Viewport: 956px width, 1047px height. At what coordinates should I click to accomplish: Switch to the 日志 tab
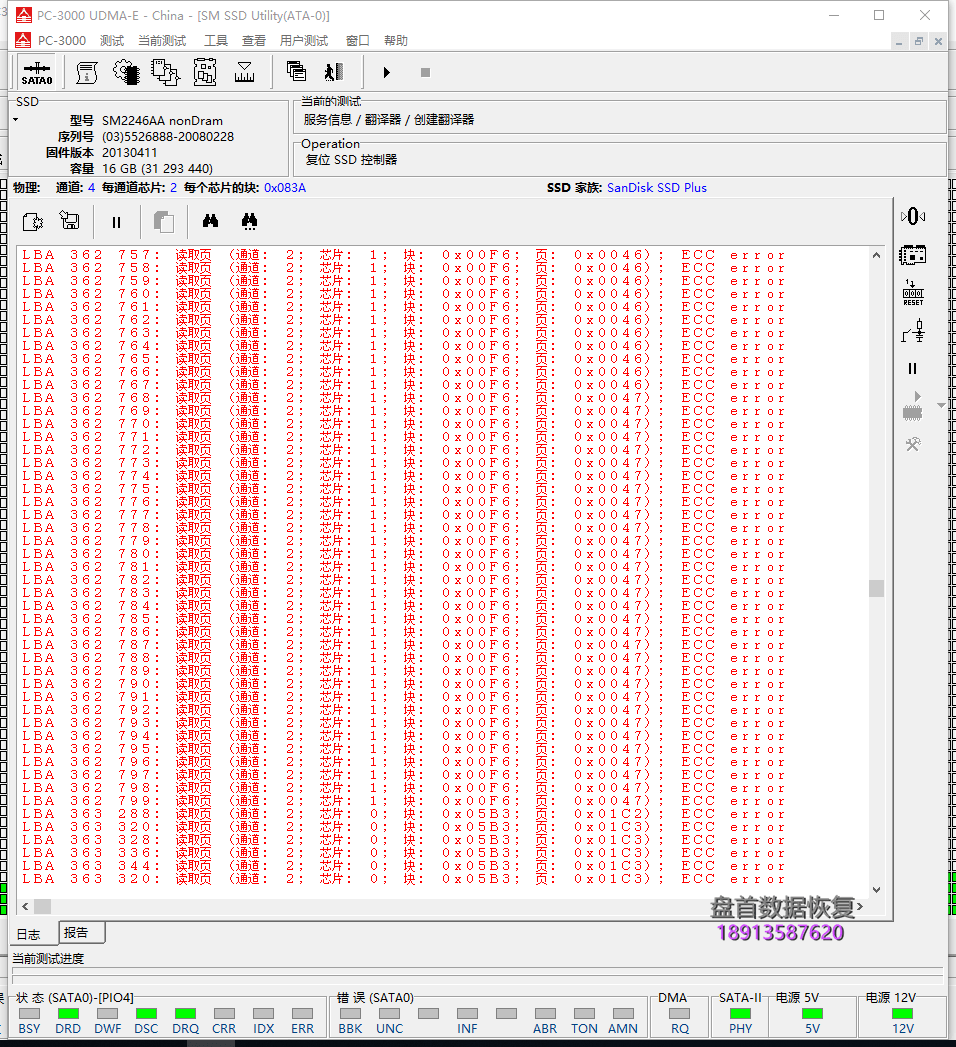29,934
